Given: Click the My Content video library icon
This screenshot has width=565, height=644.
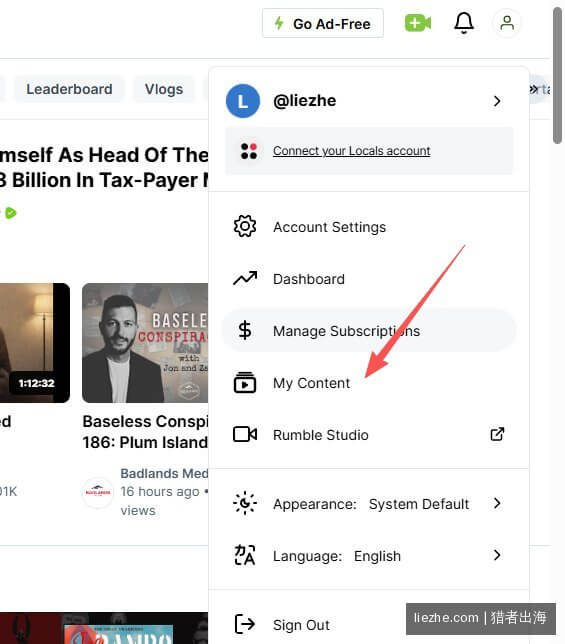Looking at the screenshot, I should coord(245,382).
